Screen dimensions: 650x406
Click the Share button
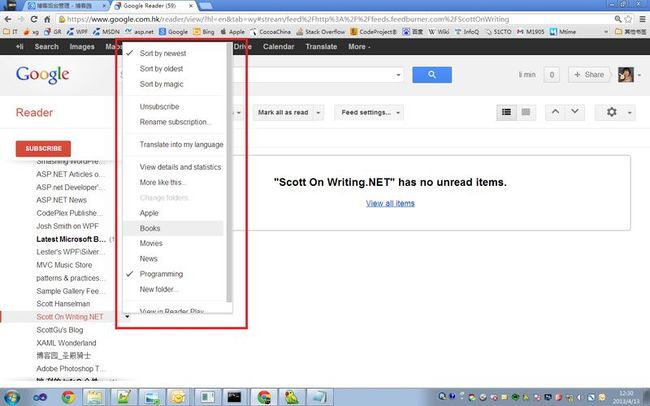click(589, 75)
